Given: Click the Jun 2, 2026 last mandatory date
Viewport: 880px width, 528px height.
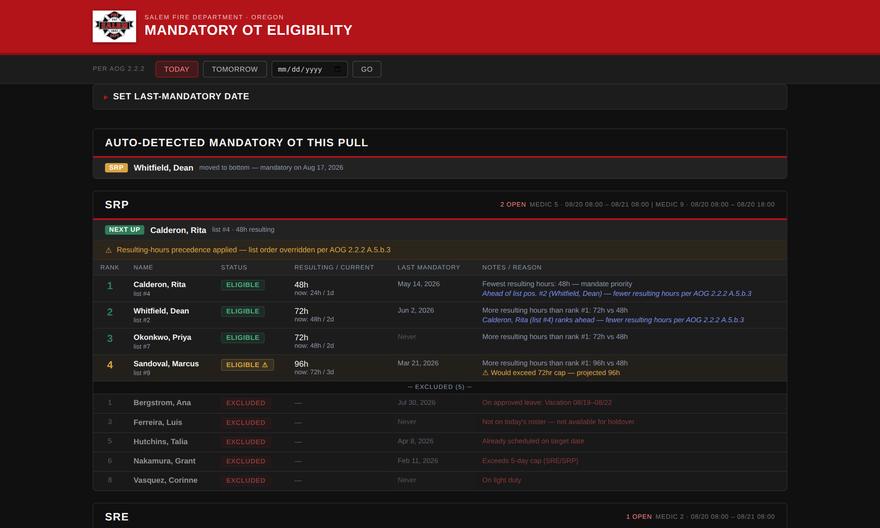Looking at the screenshot, I should (416, 310).
